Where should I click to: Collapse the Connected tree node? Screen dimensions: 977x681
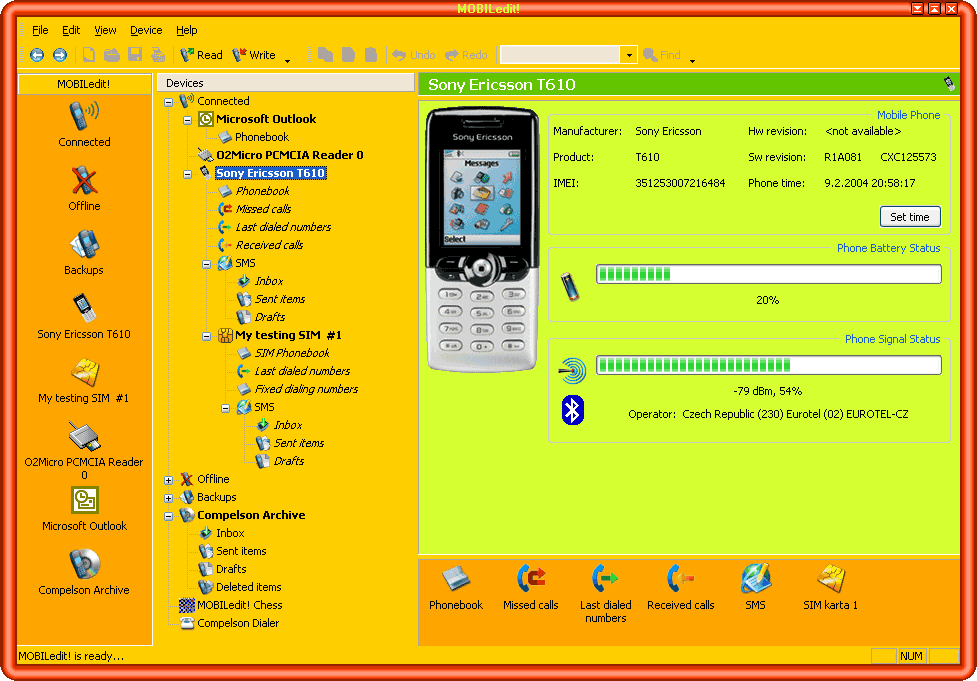click(x=168, y=102)
